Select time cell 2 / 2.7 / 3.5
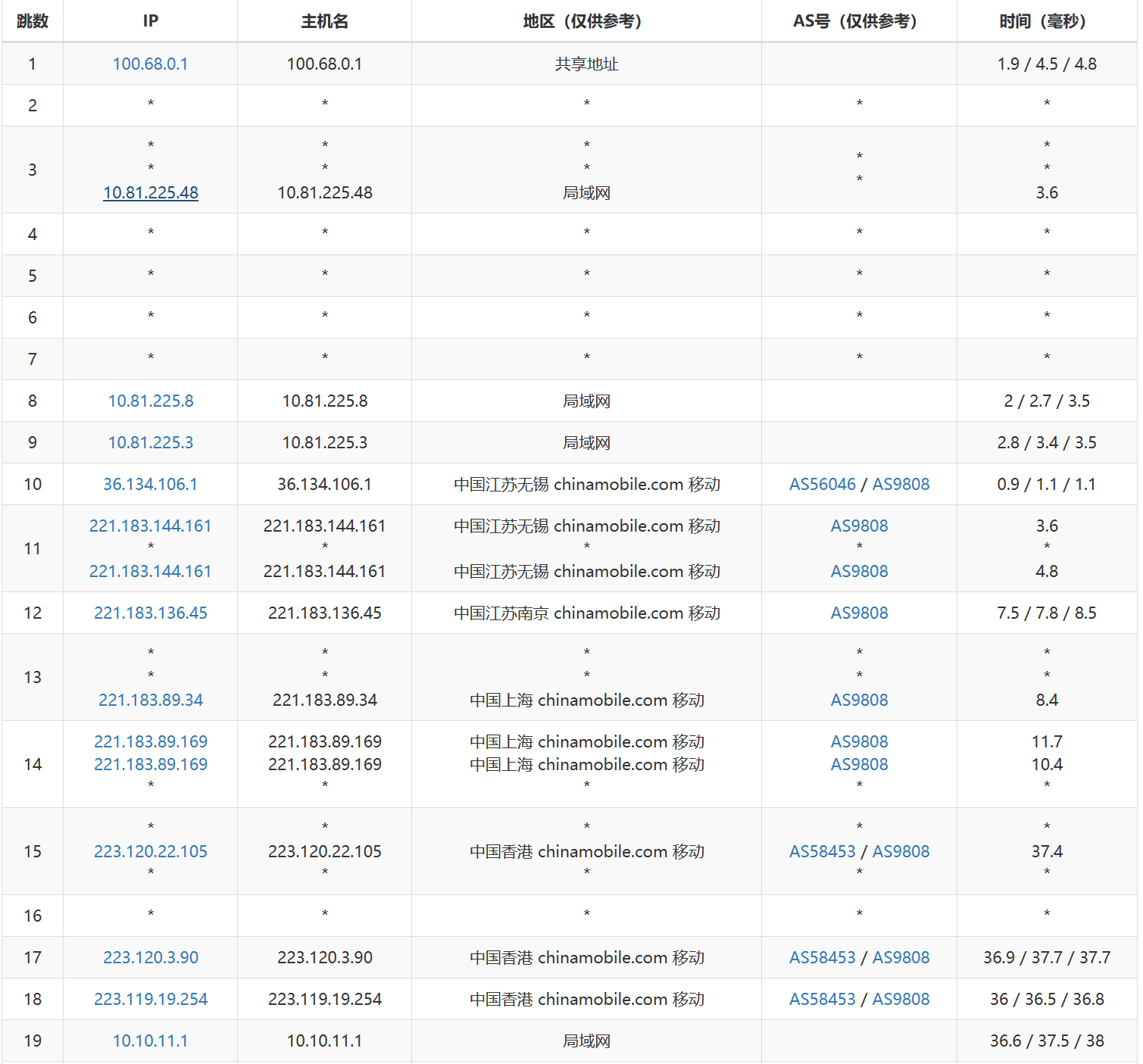The height and width of the screenshot is (1064, 1143). pos(1047,401)
